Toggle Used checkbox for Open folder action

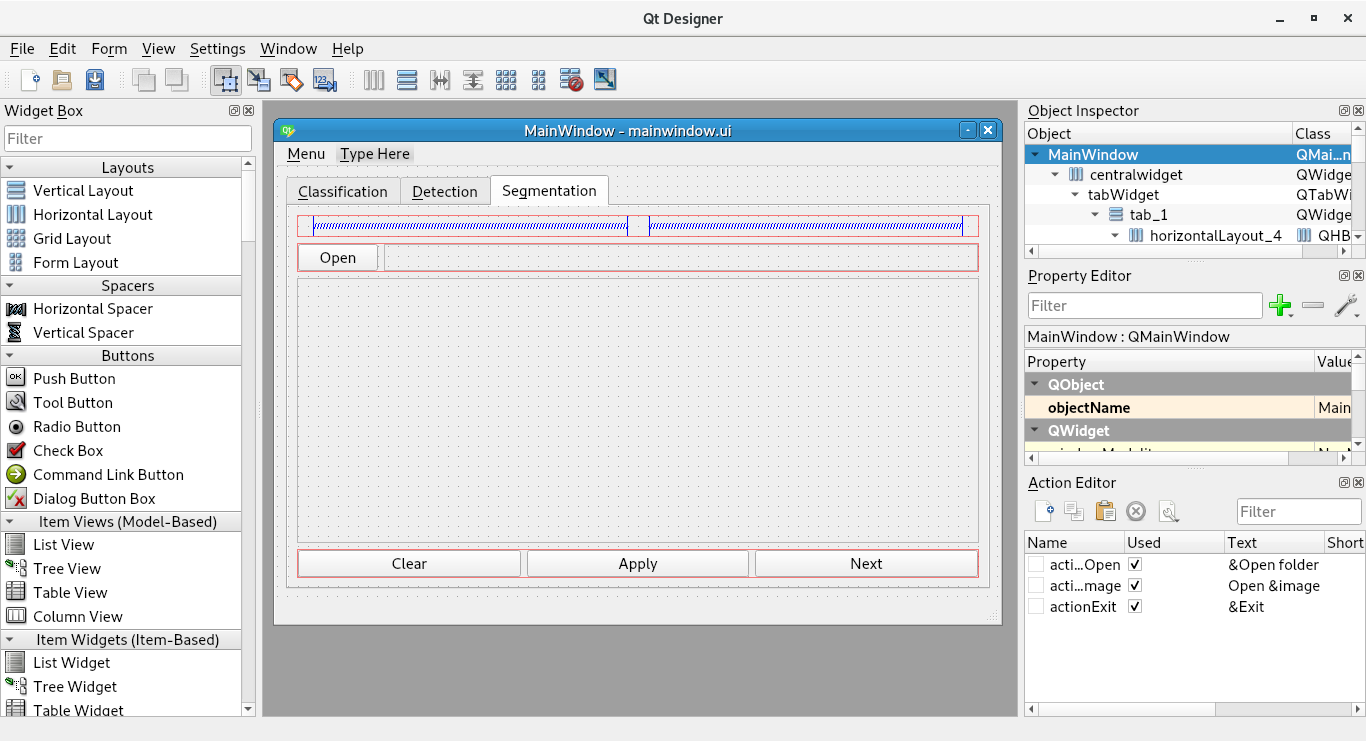[1135, 565]
